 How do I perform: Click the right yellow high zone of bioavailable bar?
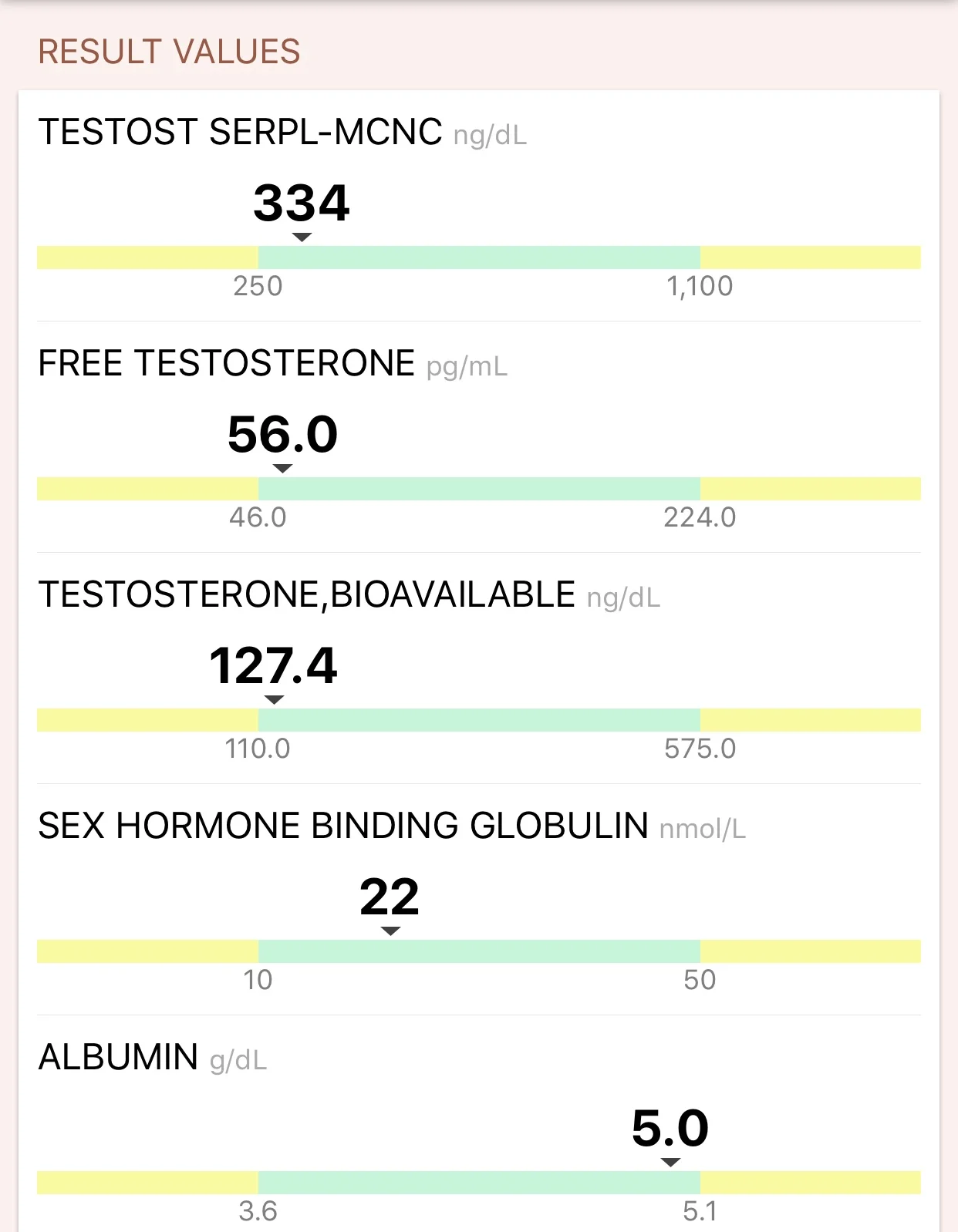pyautogui.click(x=810, y=720)
